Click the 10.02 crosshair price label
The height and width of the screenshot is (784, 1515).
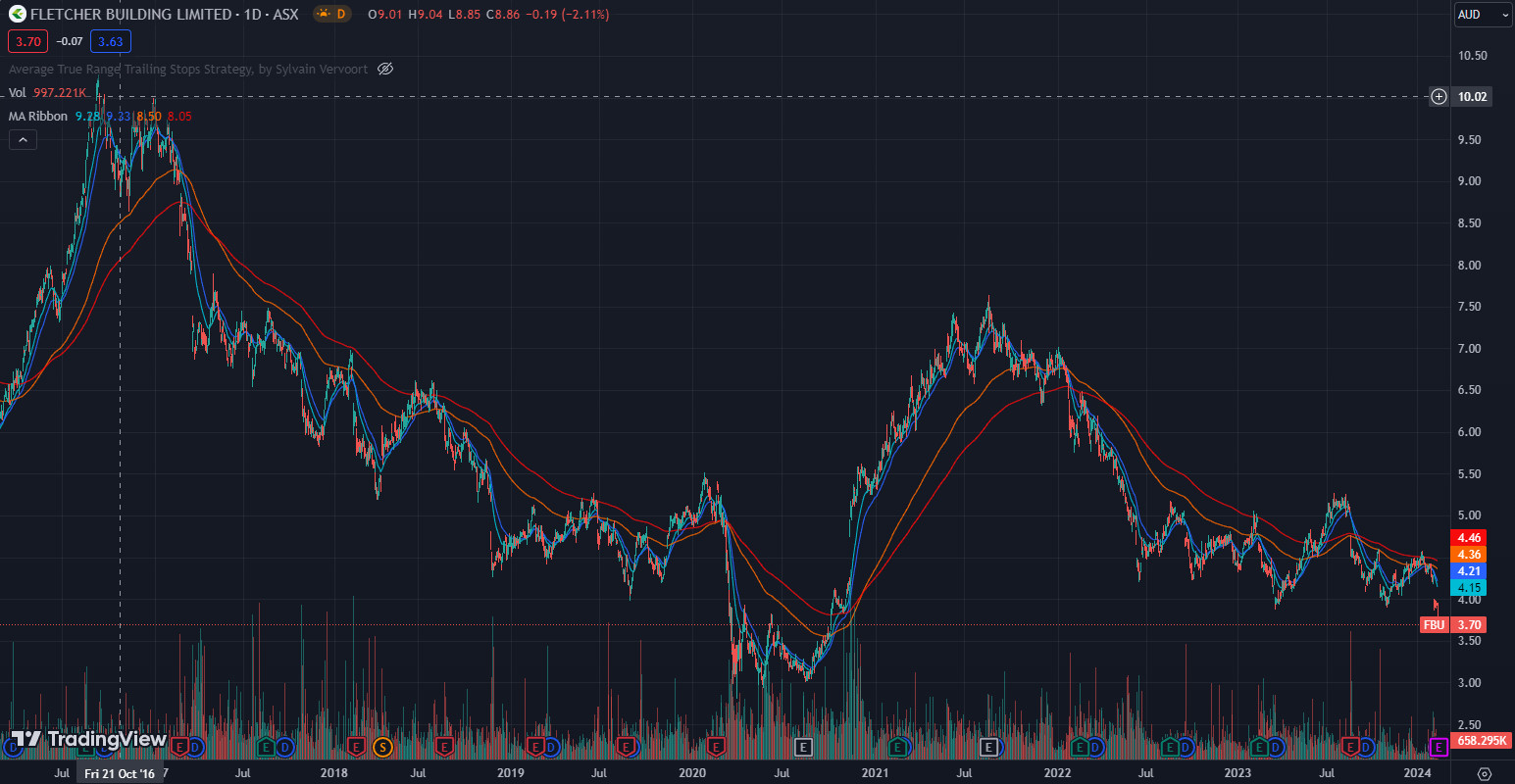tap(1472, 96)
